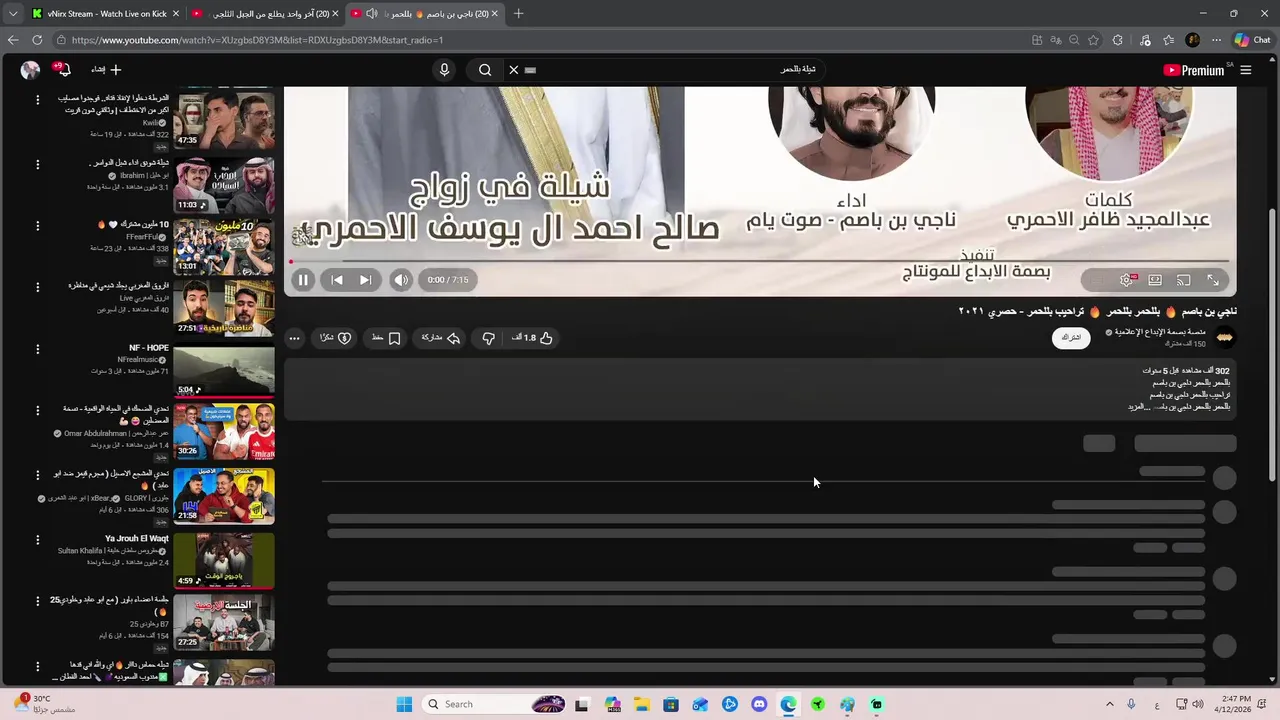Screen dimensions: 1280x720
Task: Skip to the previous video in player
Action: [x=337, y=280]
